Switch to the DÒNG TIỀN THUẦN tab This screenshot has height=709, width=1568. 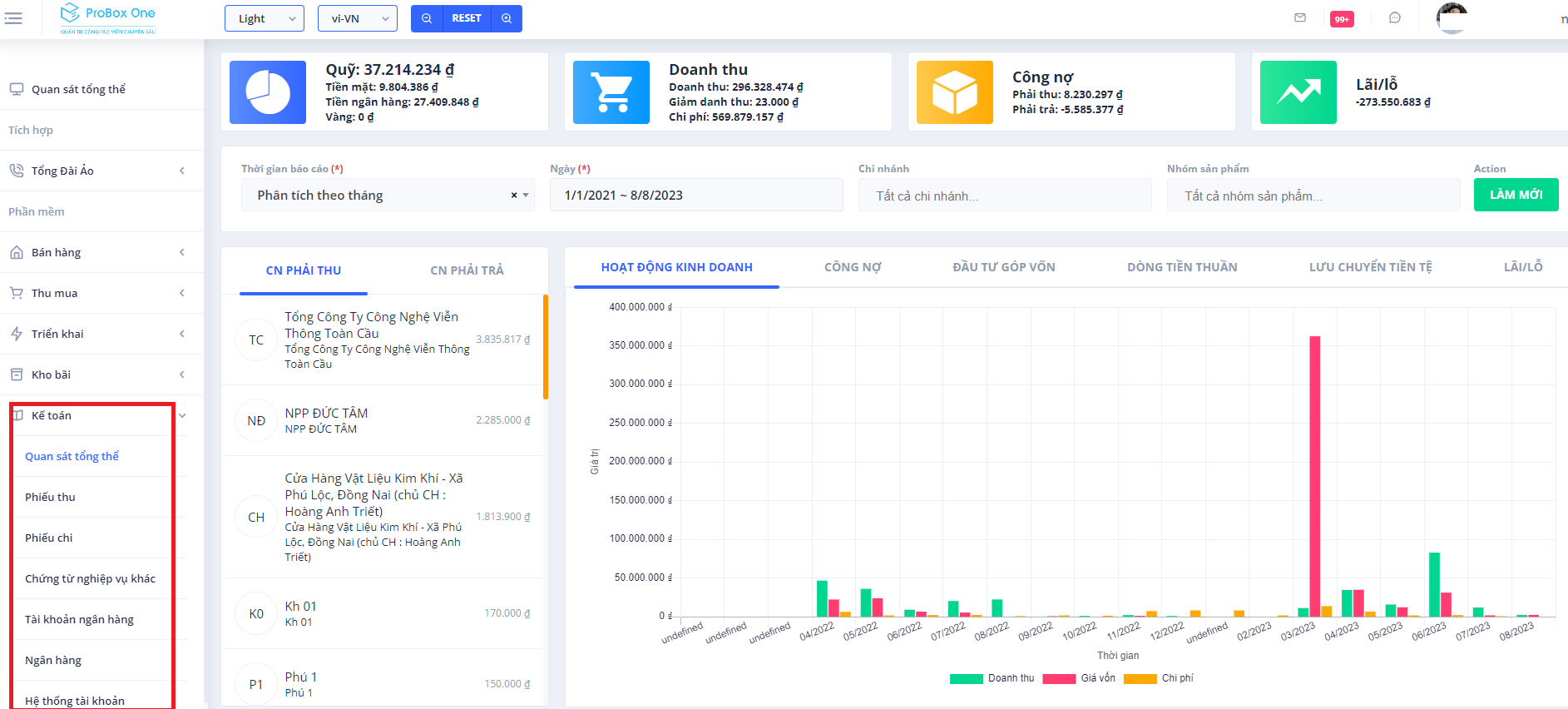point(1182,267)
